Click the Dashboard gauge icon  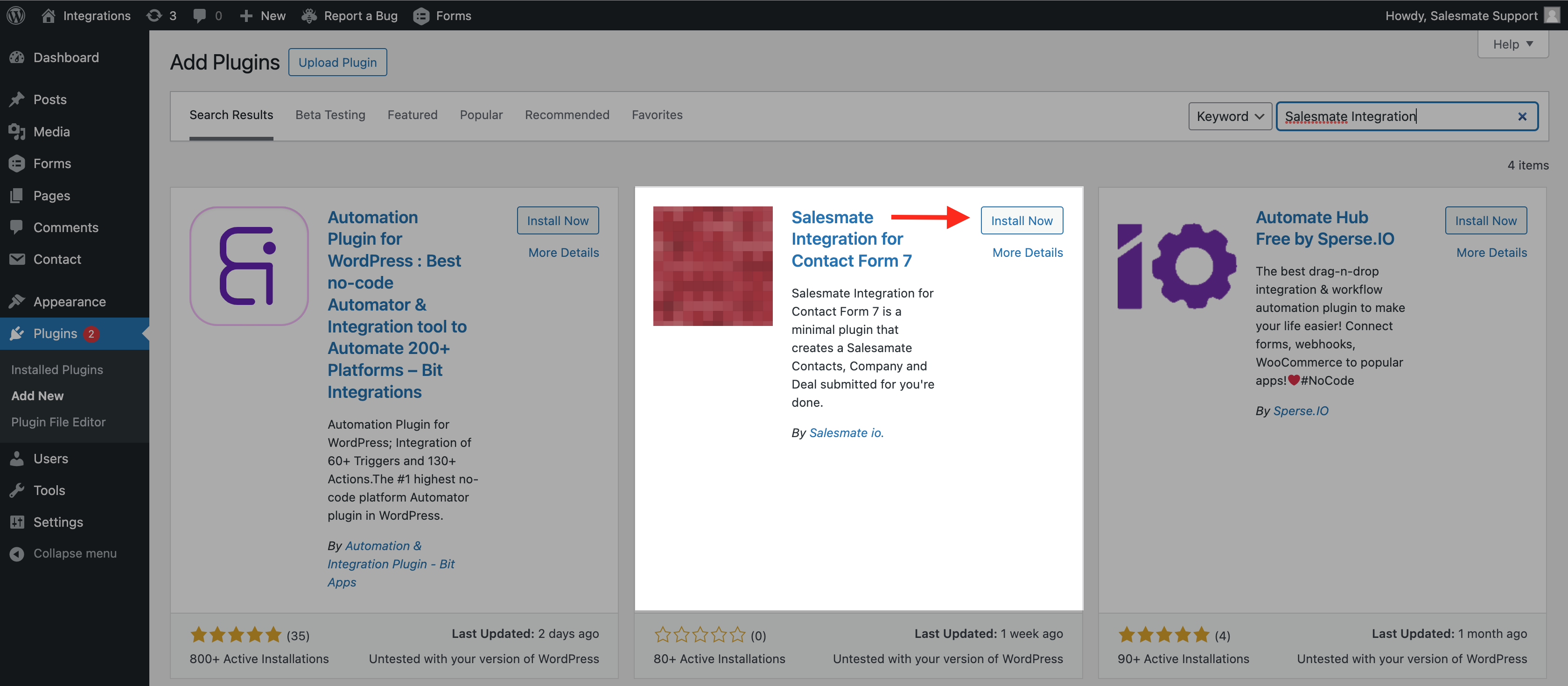coord(17,57)
